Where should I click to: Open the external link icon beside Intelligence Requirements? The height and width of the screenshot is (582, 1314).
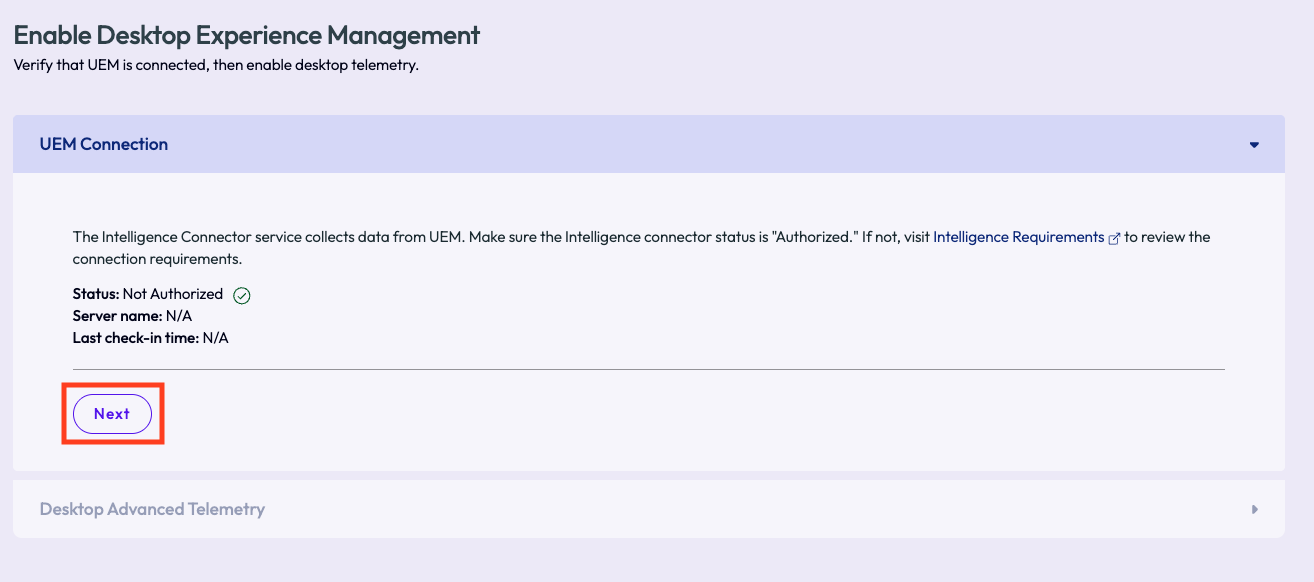(1114, 236)
